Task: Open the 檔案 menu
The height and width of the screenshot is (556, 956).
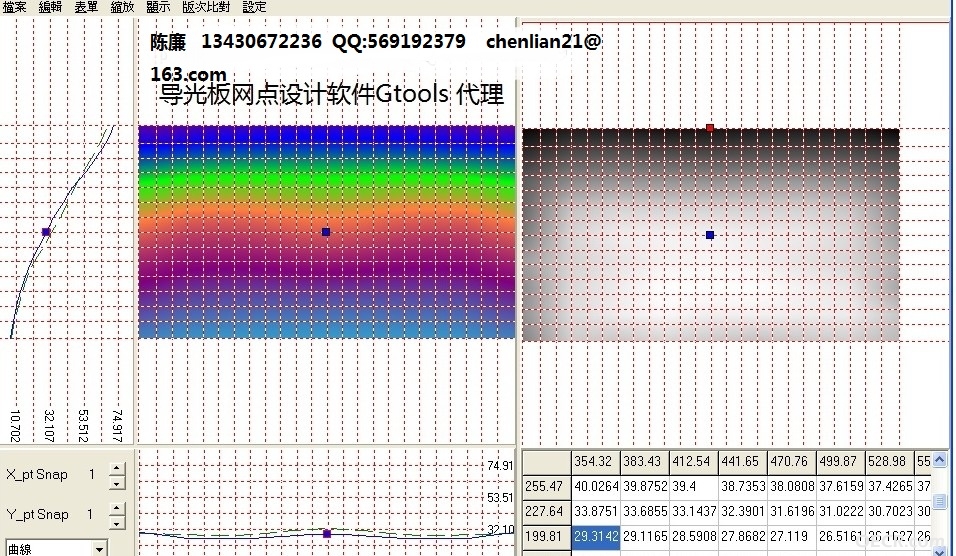Action: (14, 7)
